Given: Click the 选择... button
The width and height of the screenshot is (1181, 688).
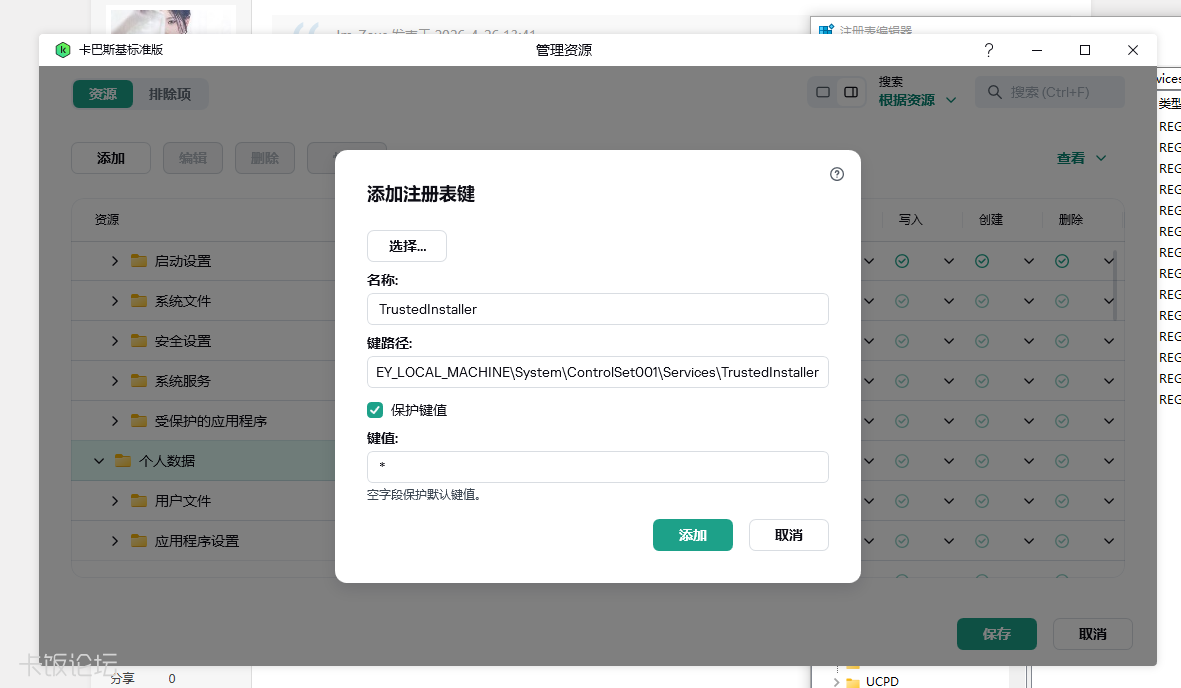Looking at the screenshot, I should pyautogui.click(x=407, y=246).
